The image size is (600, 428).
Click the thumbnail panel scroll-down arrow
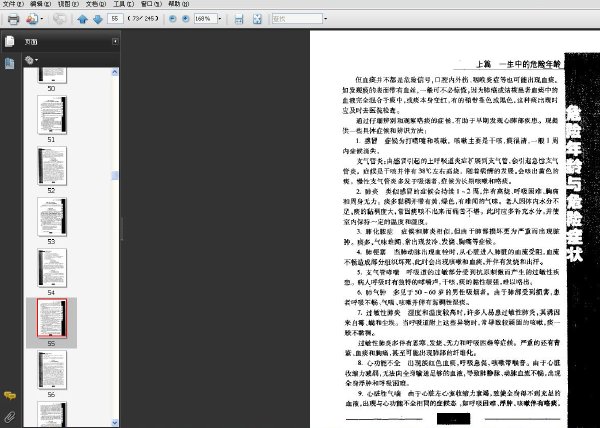click(115, 422)
